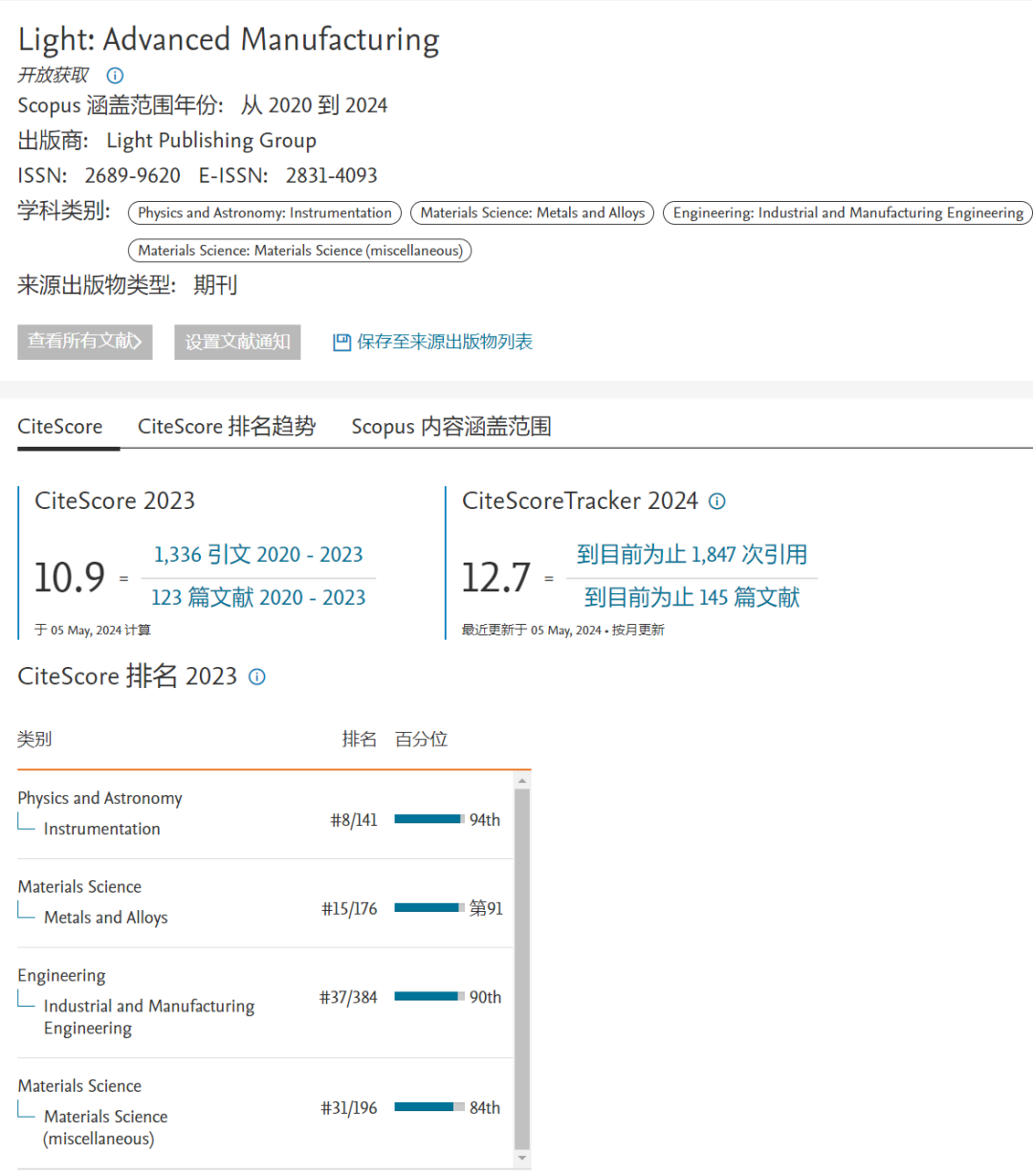Viewport: 1033px width, 1176px height.
Task: Click 保存至来源出版物列表 link
Action: point(445,343)
